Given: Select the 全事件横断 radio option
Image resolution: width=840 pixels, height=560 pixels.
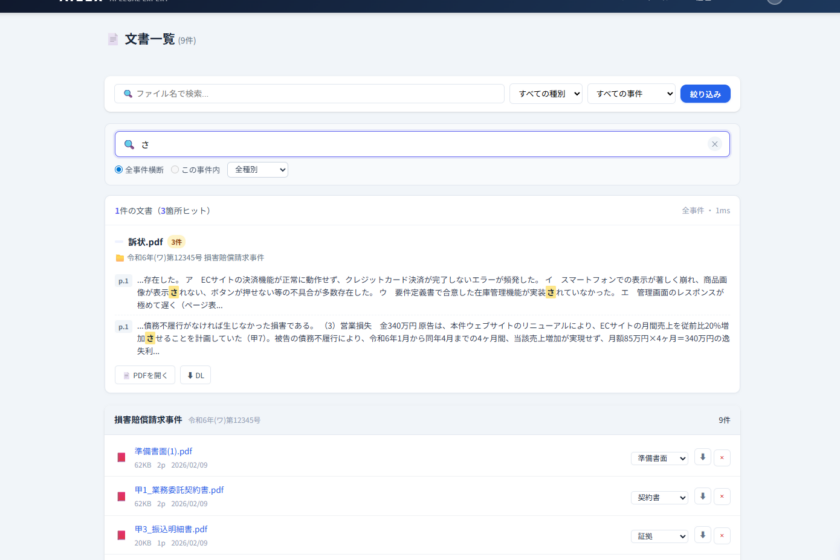Looking at the screenshot, I should [119, 170].
